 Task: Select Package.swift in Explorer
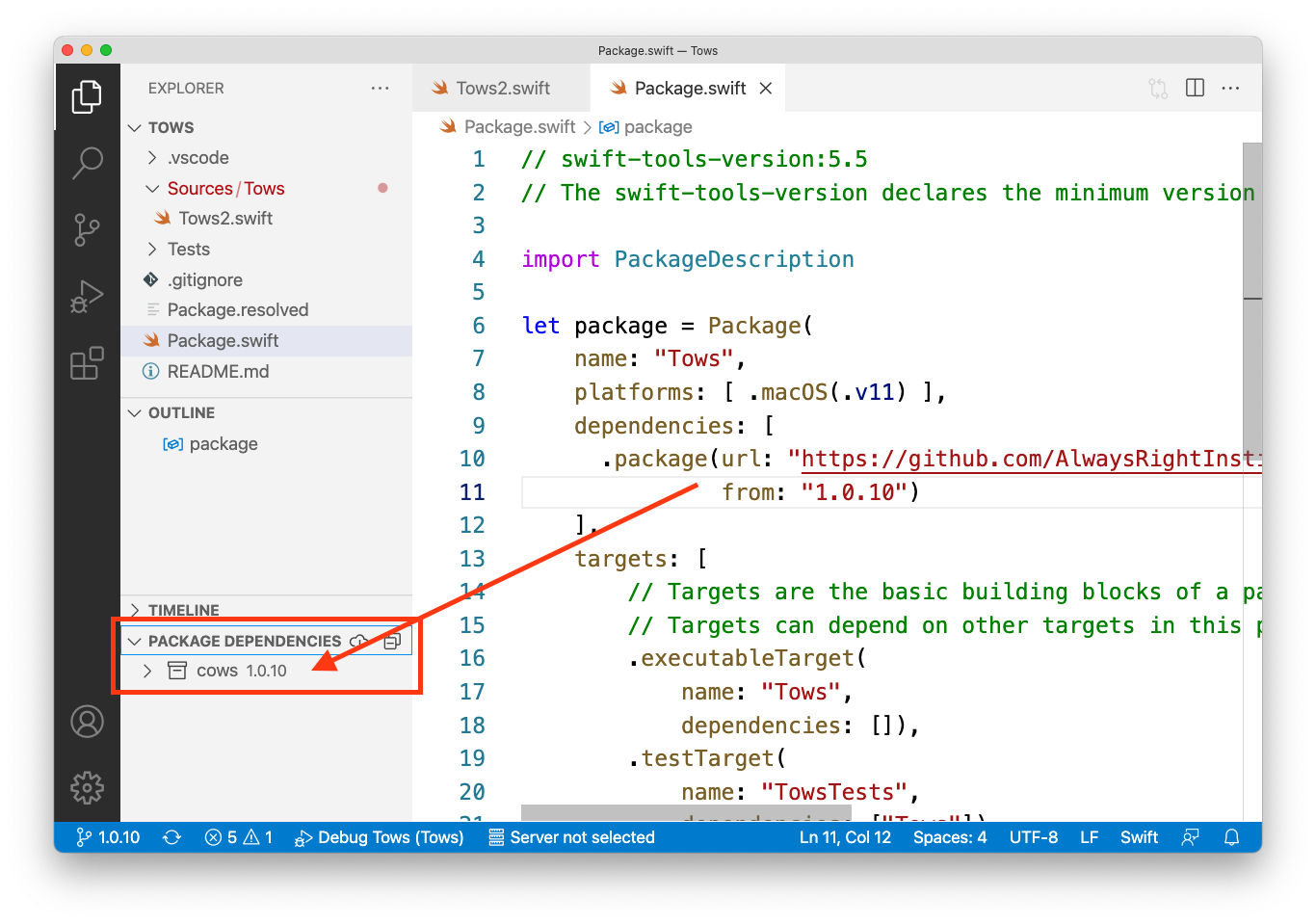267,341
